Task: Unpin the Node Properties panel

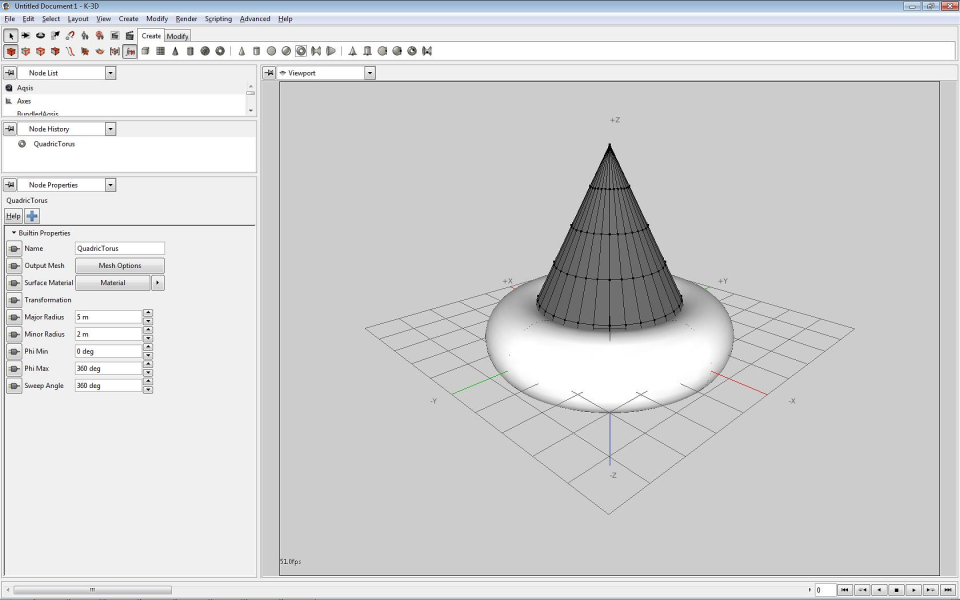Action: pyautogui.click(x=12, y=184)
